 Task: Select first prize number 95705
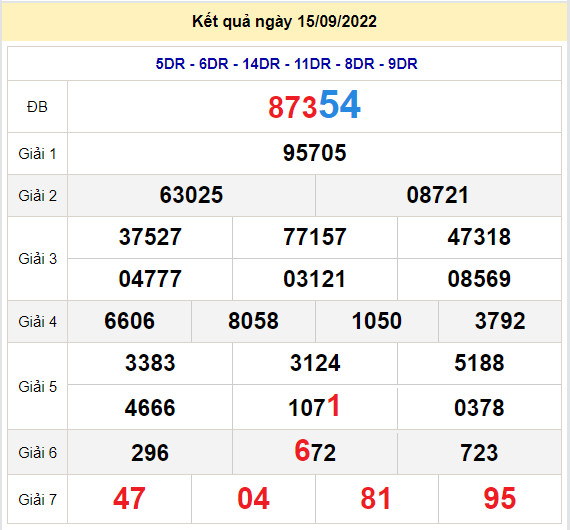(314, 153)
